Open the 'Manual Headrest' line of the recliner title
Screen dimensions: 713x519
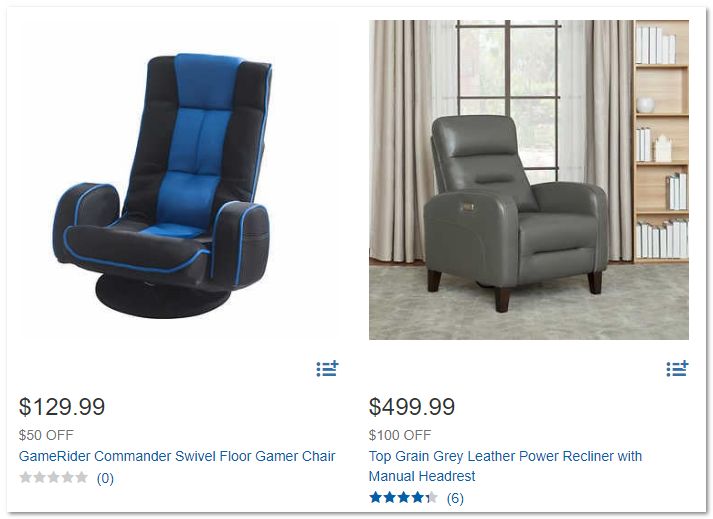coord(422,476)
